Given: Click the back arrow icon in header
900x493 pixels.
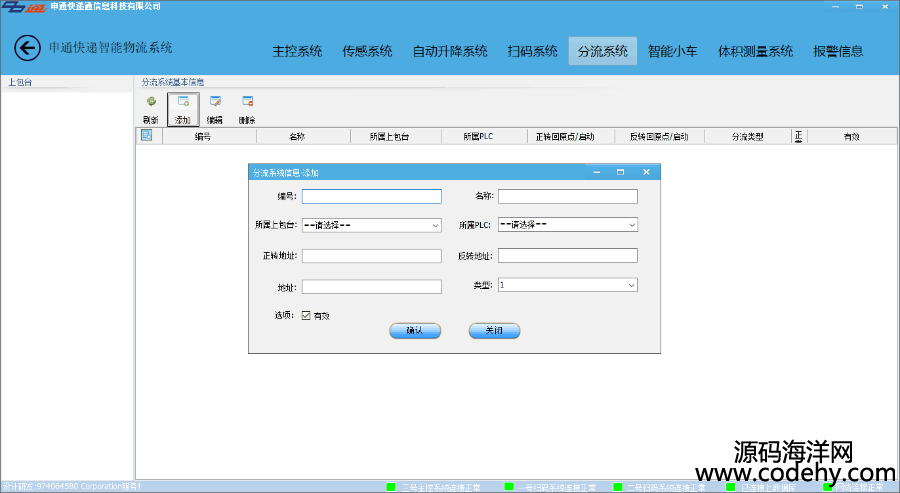Looking at the screenshot, I should (27, 47).
